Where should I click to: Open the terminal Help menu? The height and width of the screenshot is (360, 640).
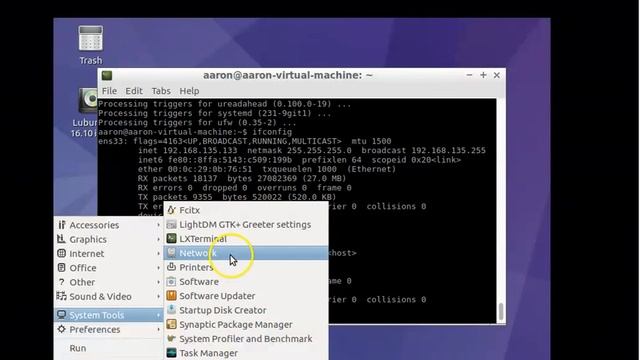pos(189,91)
